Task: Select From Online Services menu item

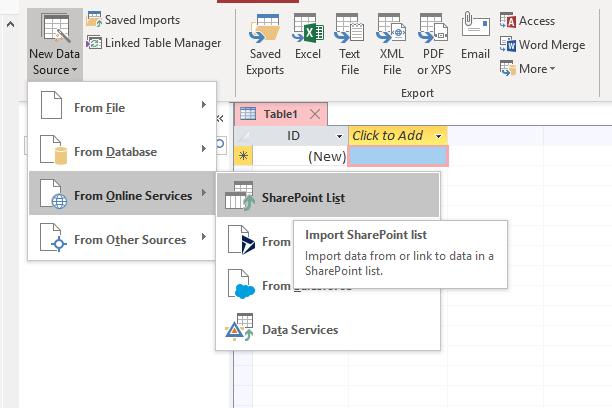Action: [122, 193]
